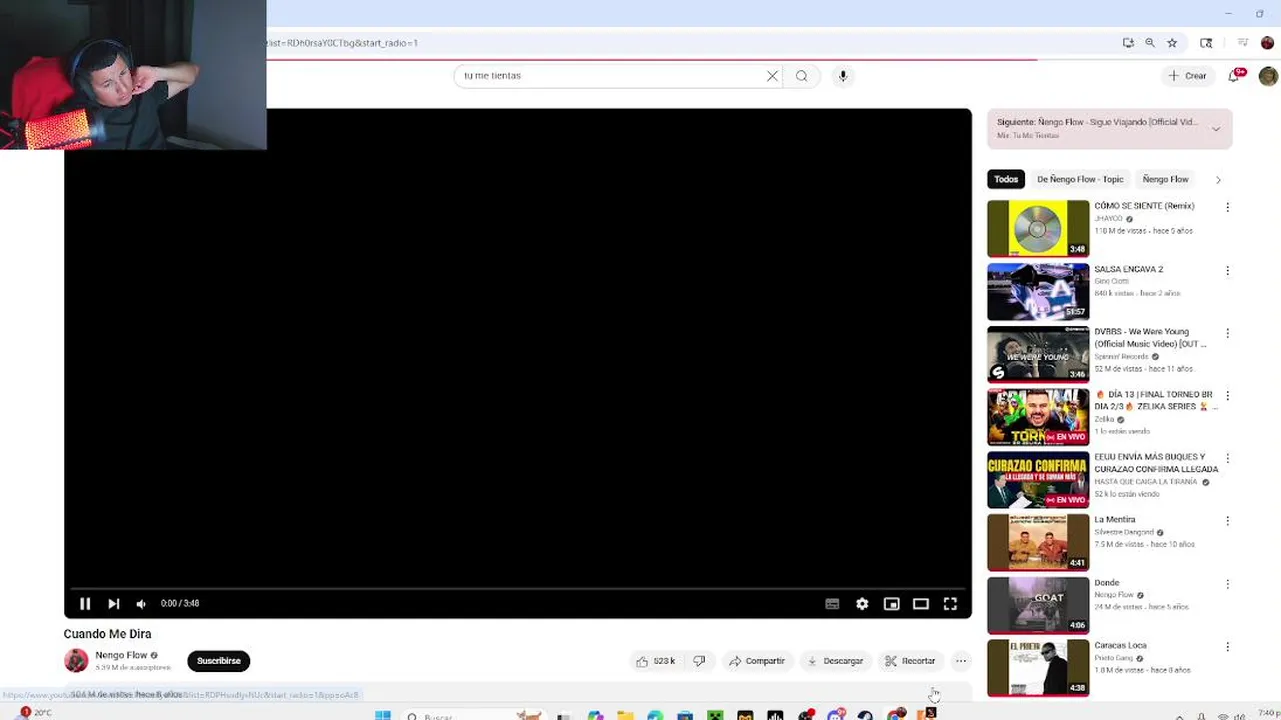This screenshot has width=1281, height=720.
Task: Open options for EEUU ENVÍA MÁS BUQUES video
Action: tap(1227, 458)
